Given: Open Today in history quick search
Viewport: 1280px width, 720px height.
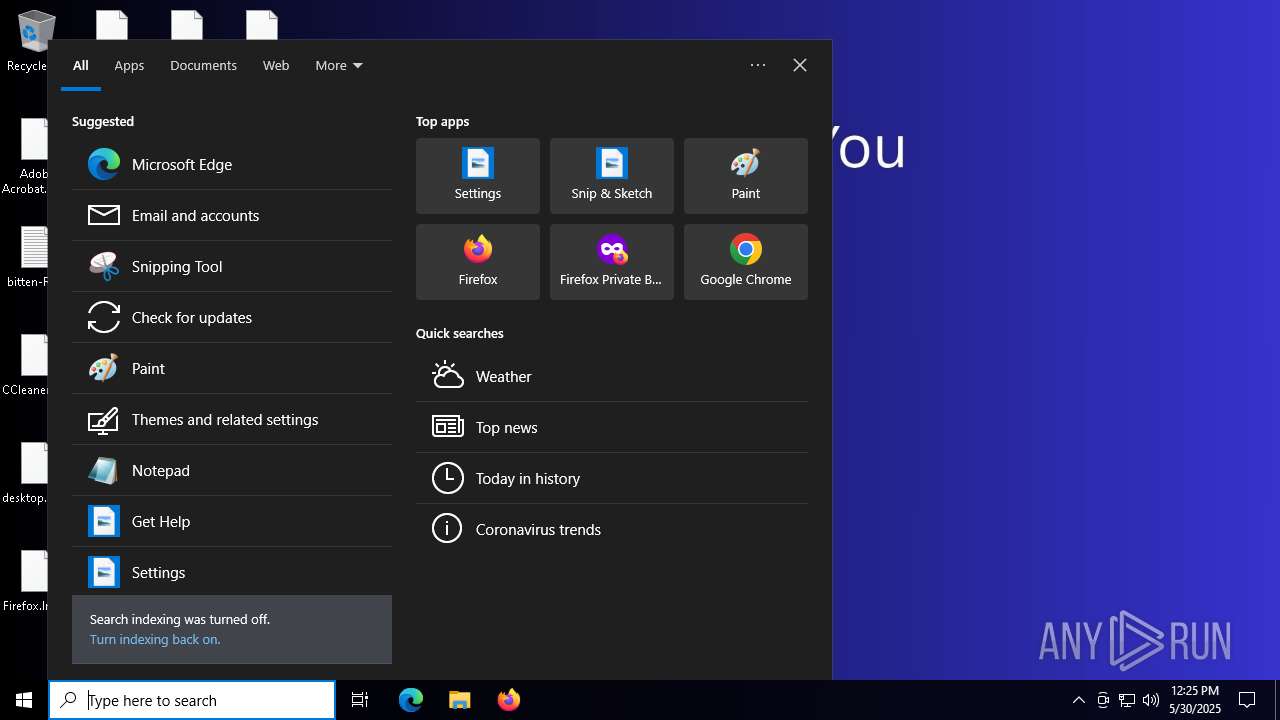Looking at the screenshot, I should [x=612, y=478].
